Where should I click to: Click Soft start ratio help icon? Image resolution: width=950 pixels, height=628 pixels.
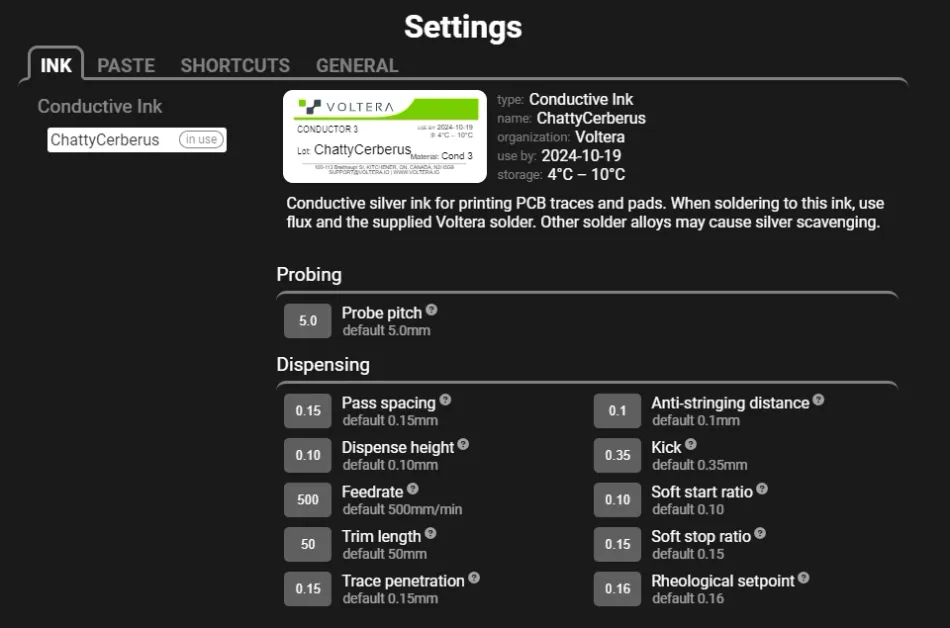(762, 489)
